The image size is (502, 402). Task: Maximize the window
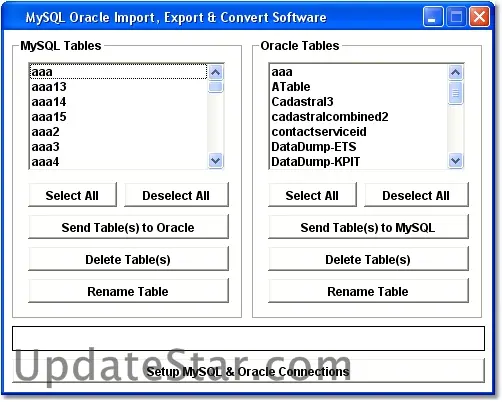(x=456, y=17)
